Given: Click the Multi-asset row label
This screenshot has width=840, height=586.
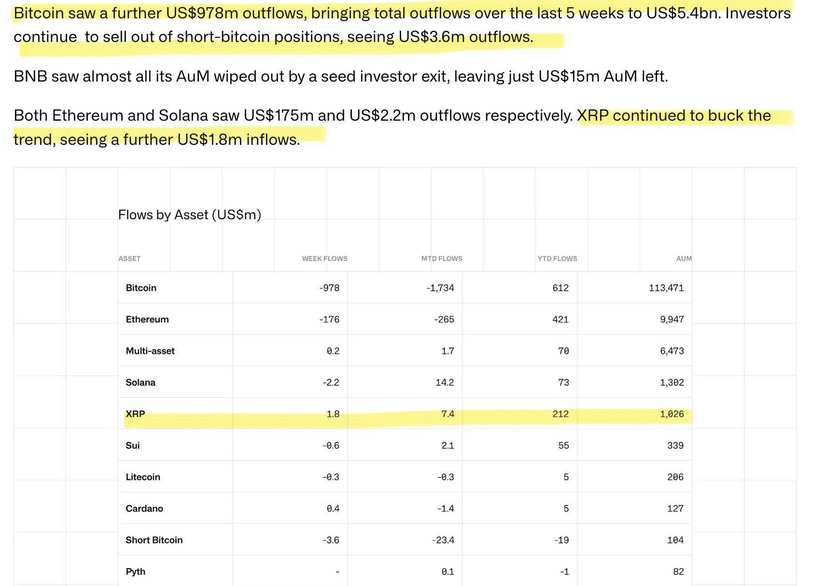Looking at the screenshot, I should pos(150,351).
